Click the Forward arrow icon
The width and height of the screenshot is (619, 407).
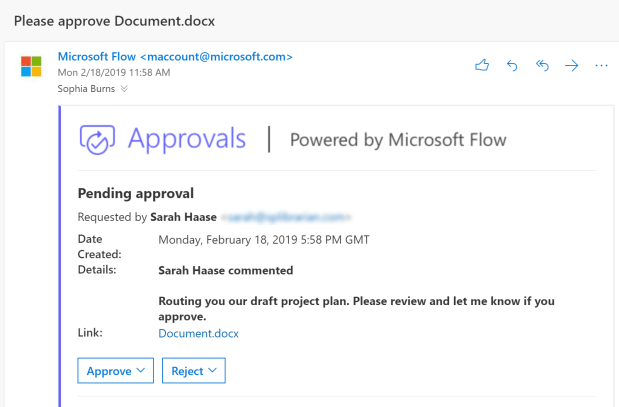click(572, 66)
